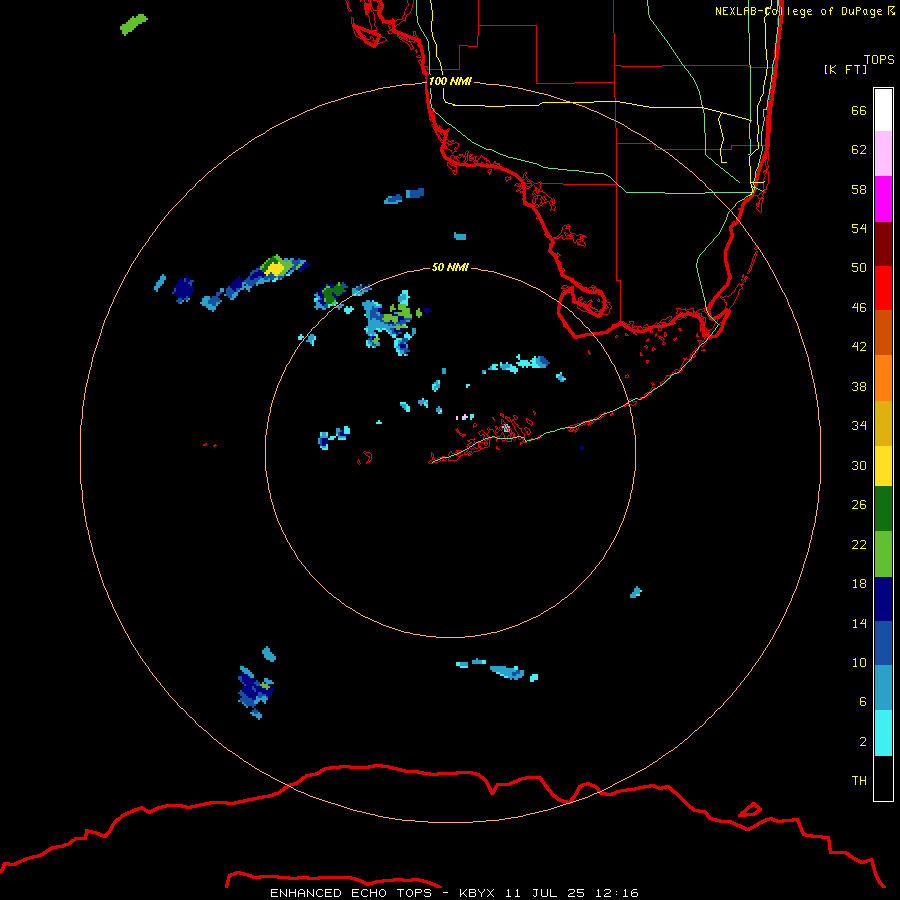The image size is (900, 900).
Task: Click the "TH" legend label
Action: click(x=859, y=781)
